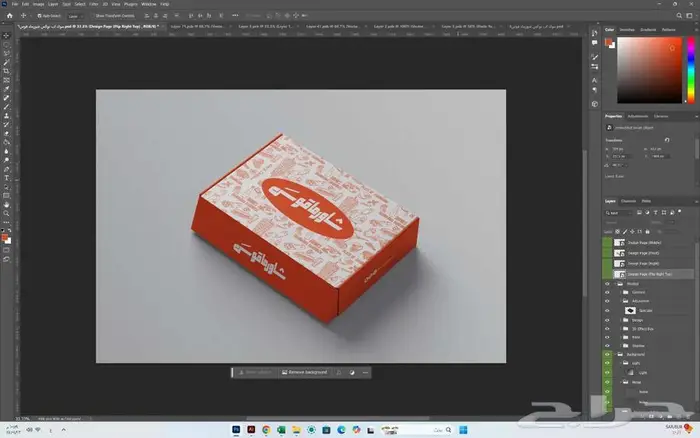
Task: Select the Lasso tool
Action: (x=6, y=54)
